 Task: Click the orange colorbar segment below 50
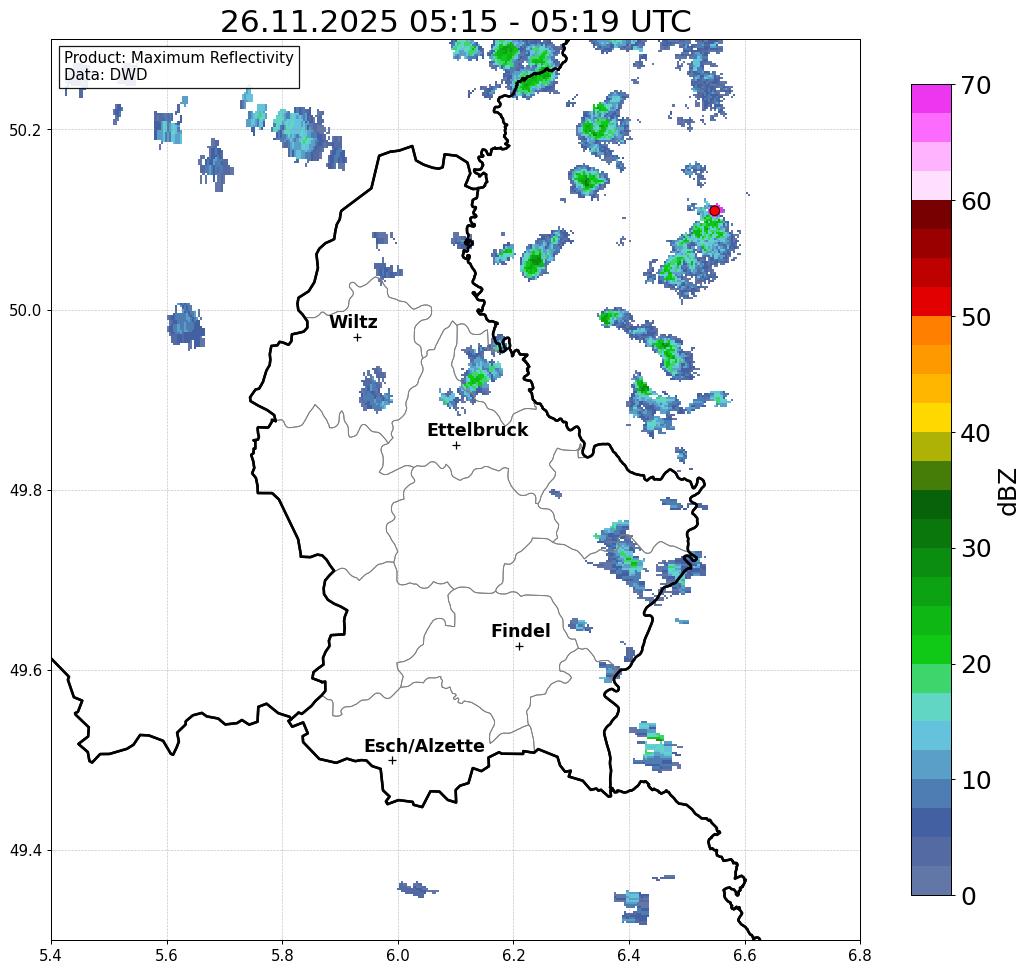click(931, 331)
